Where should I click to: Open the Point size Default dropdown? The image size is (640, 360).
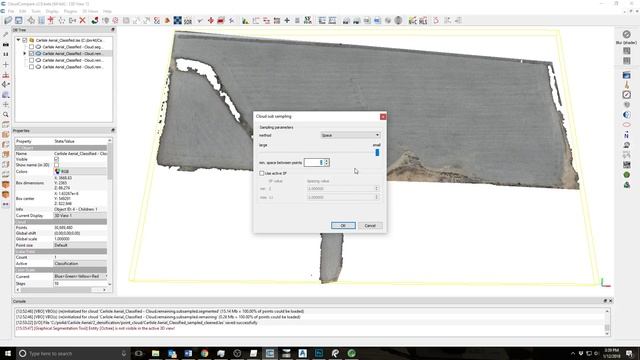pyautogui.click(x=80, y=245)
